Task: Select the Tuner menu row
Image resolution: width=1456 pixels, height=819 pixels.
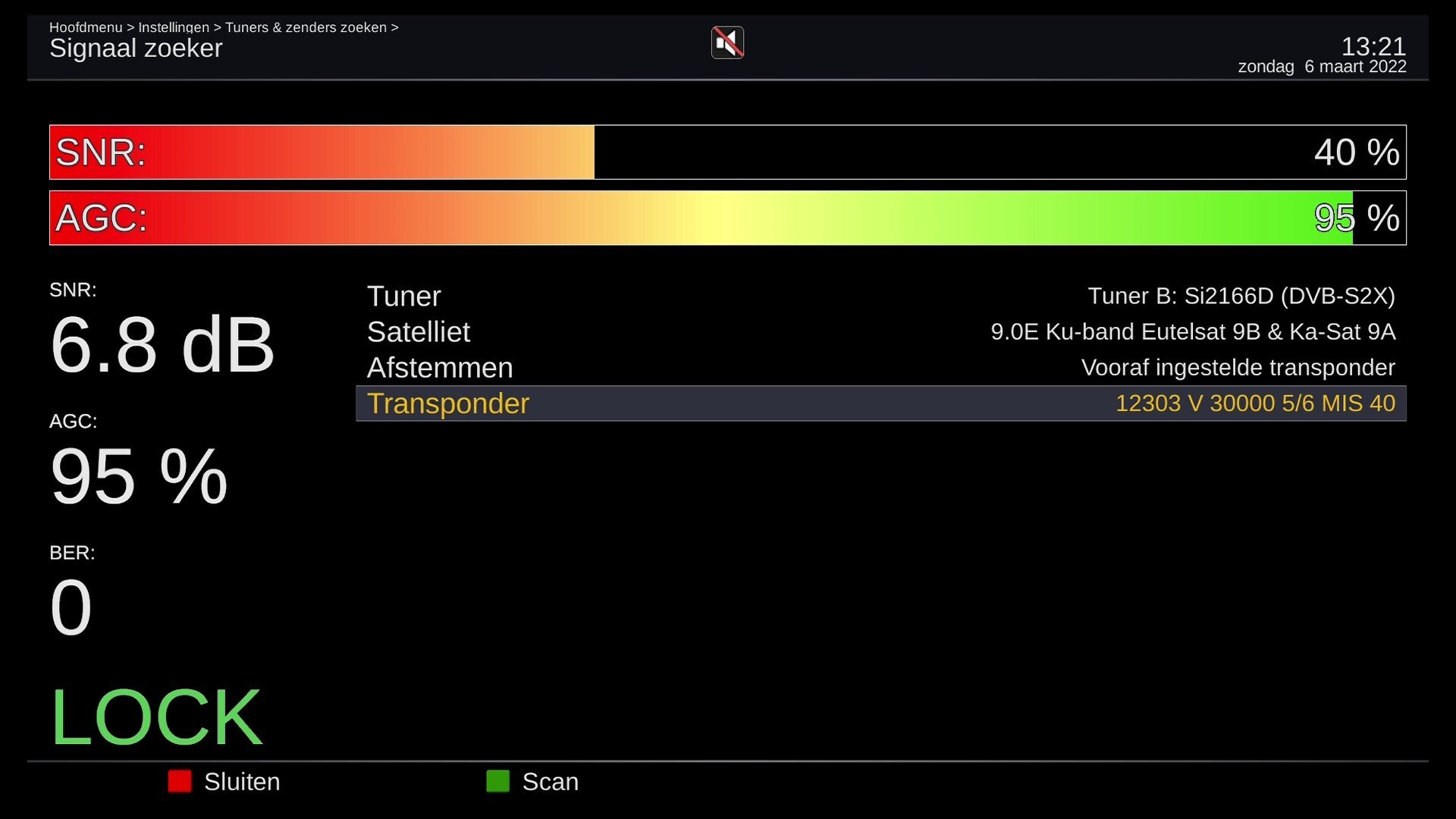Action: click(880, 296)
